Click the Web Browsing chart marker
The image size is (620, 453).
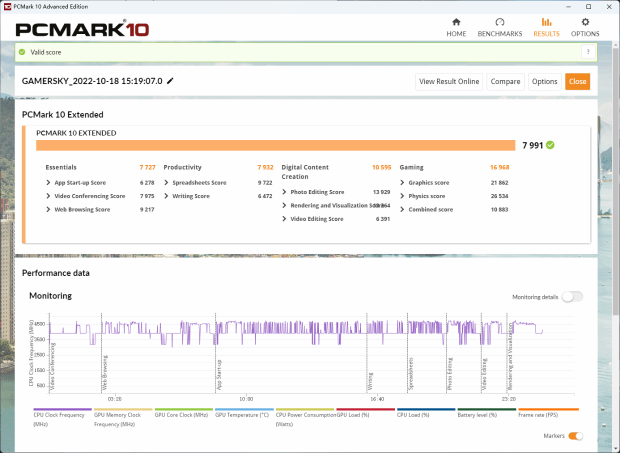[x=105, y=373]
